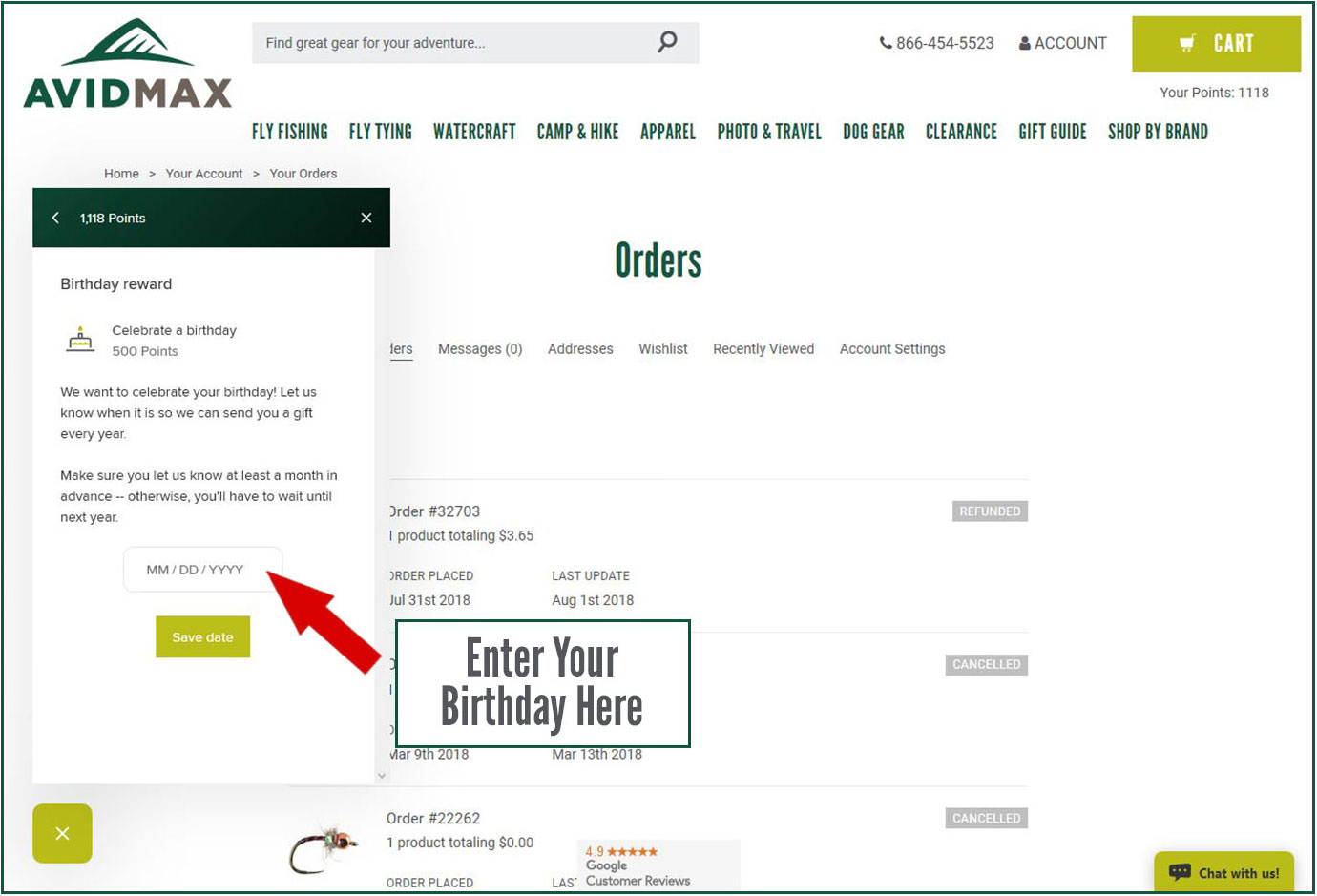
Task: Click the MM / DD / YYYY birthday field
Action: [202, 570]
